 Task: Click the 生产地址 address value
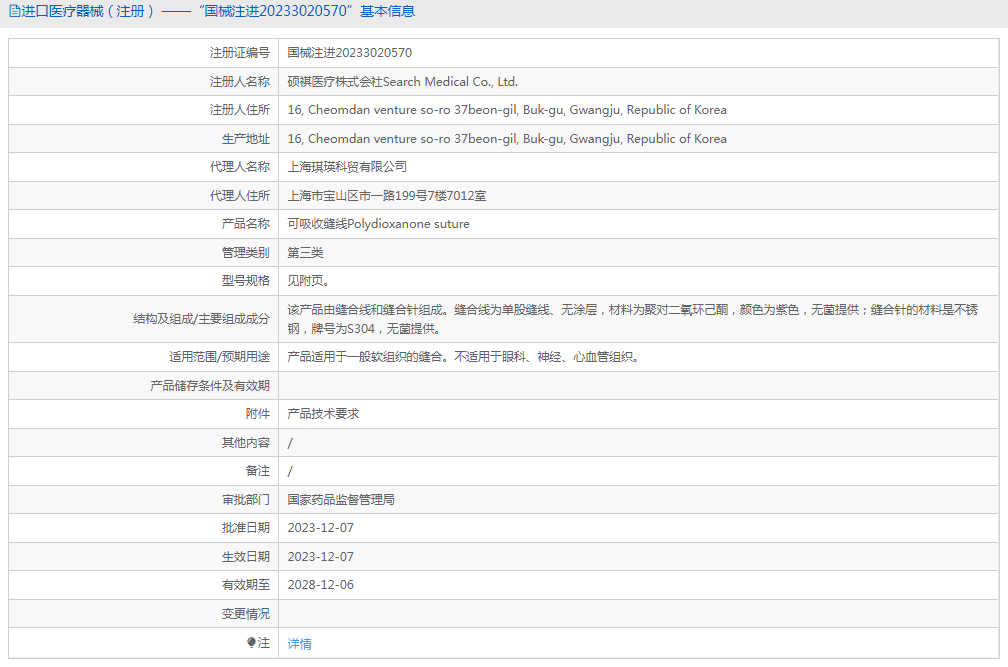pyautogui.click(x=507, y=139)
